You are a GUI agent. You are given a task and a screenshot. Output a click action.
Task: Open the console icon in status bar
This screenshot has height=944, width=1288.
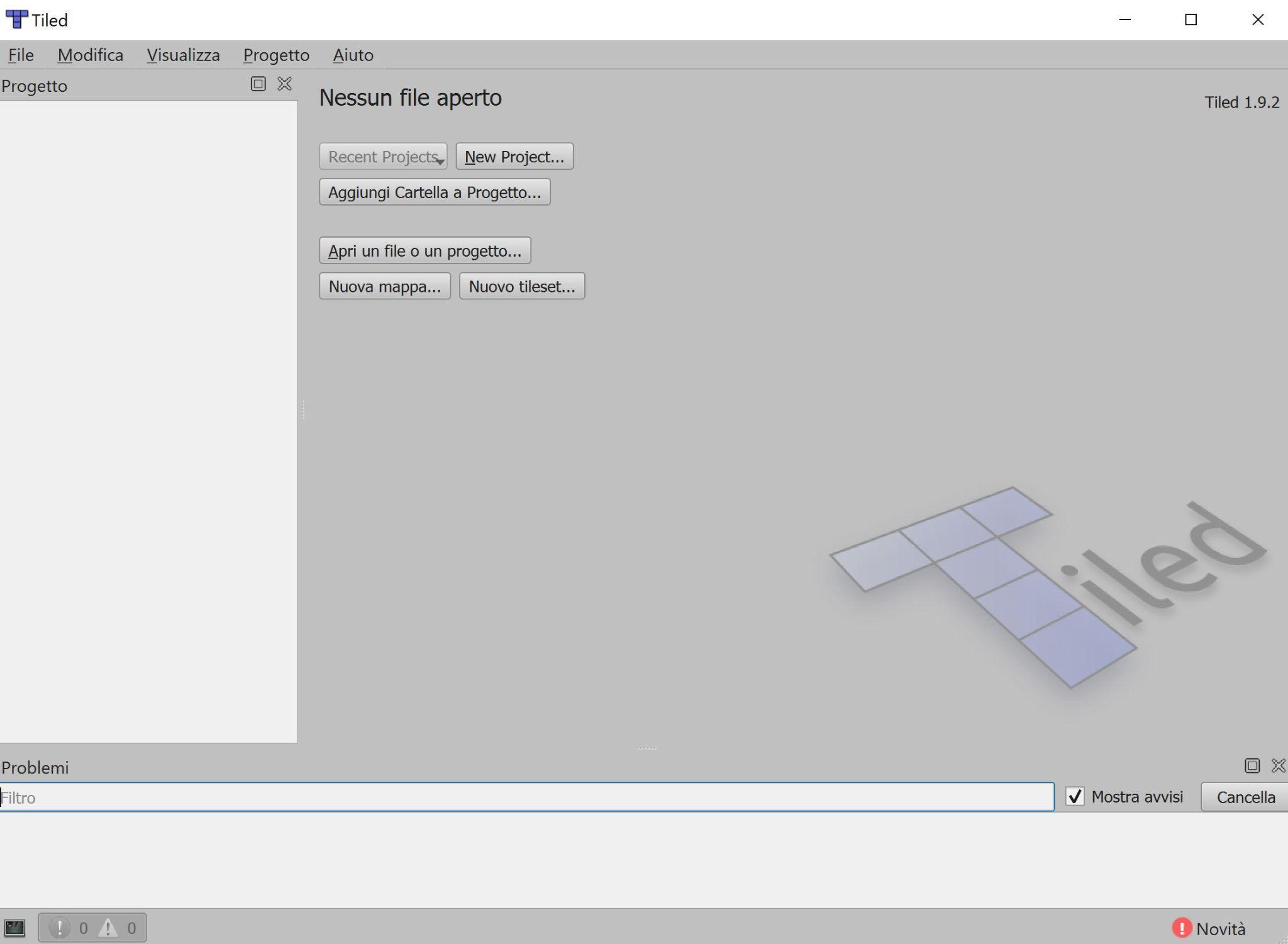[x=14, y=928]
